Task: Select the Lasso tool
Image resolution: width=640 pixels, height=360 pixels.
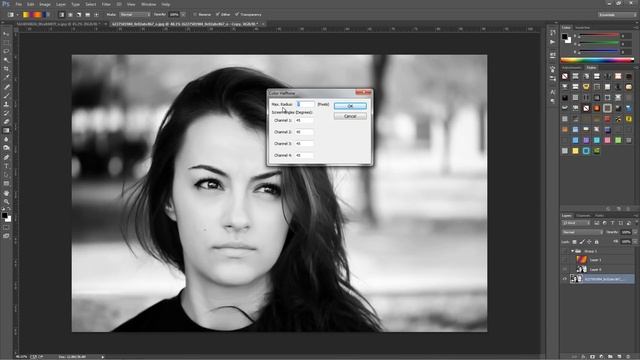Action: (6, 51)
